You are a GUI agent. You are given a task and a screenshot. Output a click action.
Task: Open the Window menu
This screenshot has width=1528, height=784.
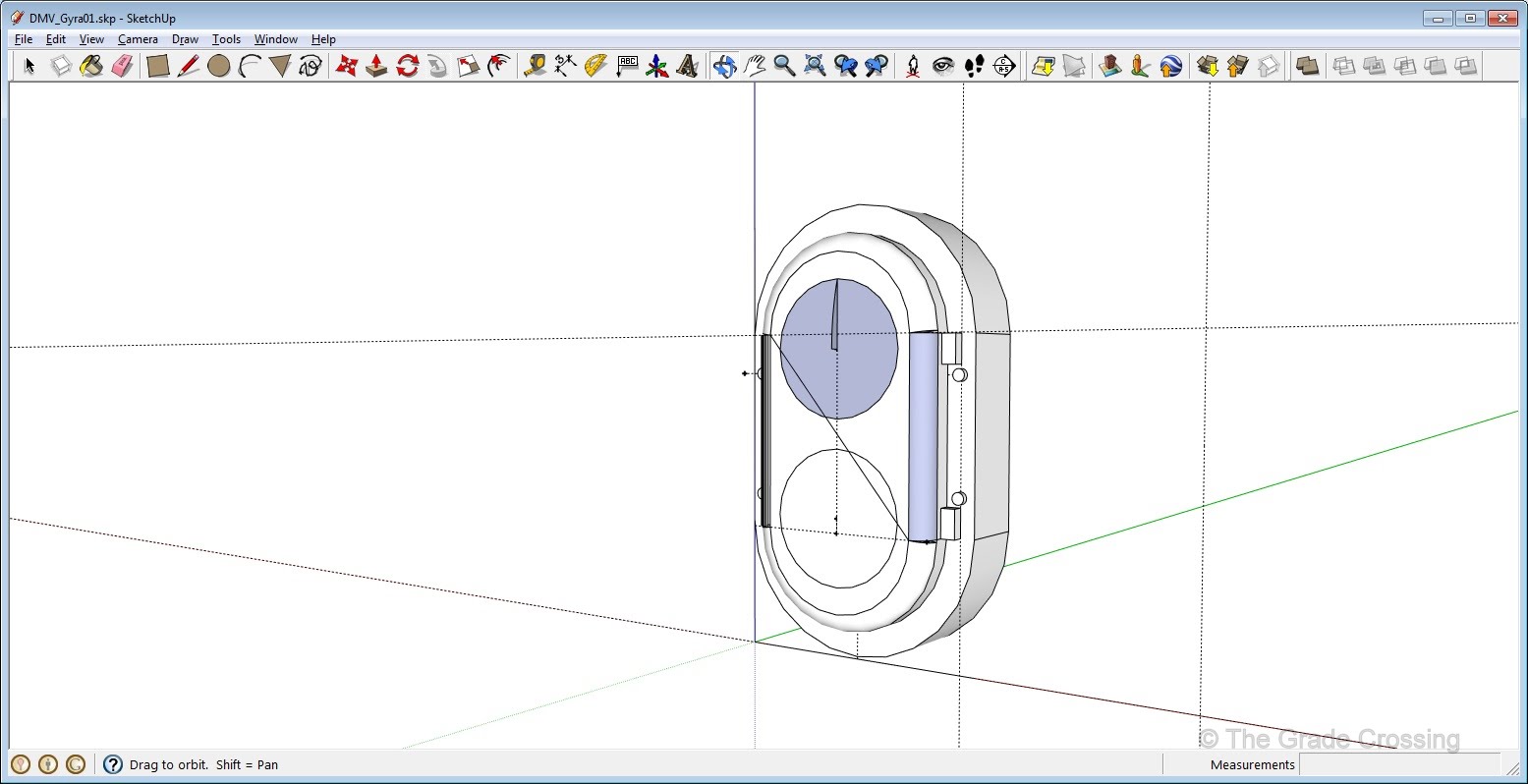point(276,39)
